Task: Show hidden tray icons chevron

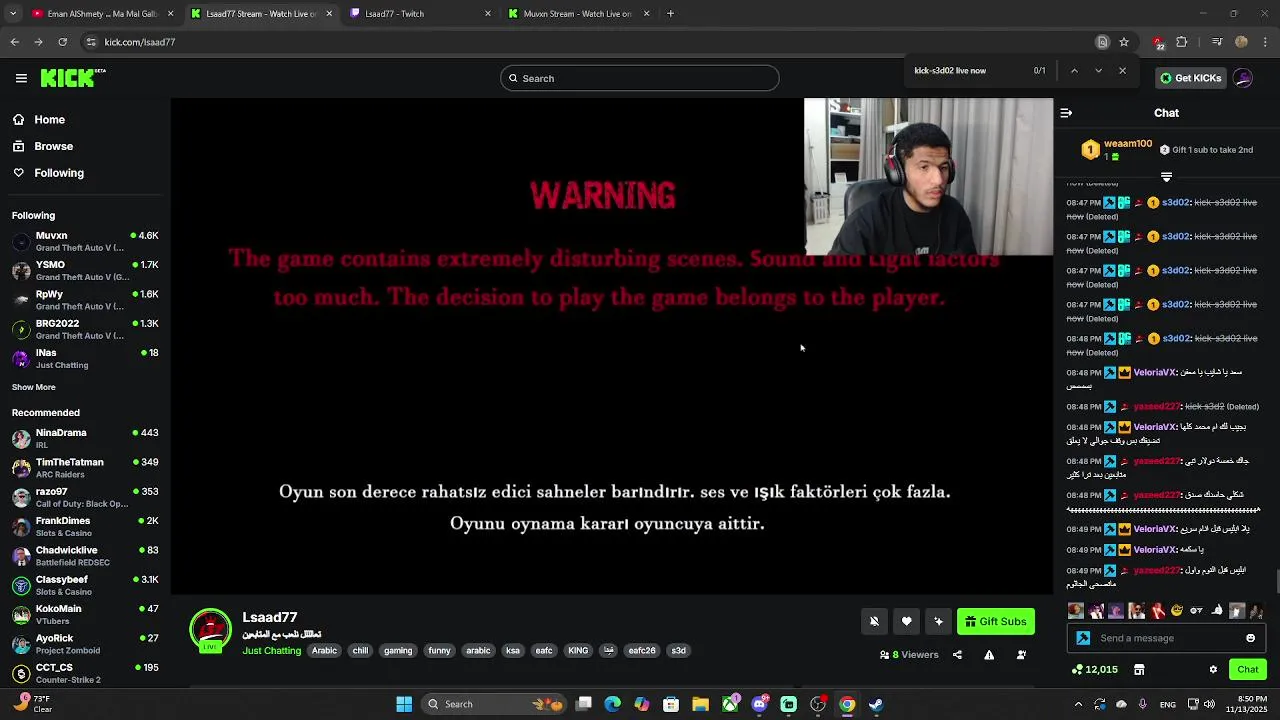Action: pyautogui.click(x=1078, y=704)
